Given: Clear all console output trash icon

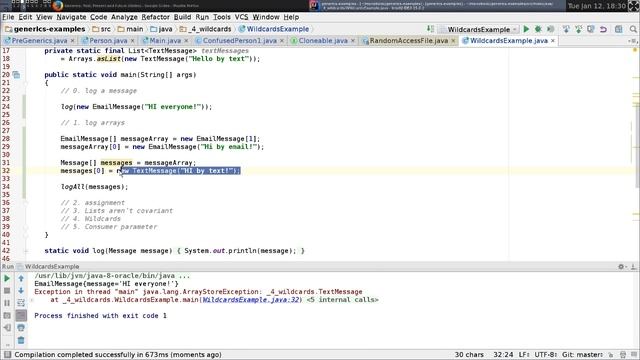Looking at the screenshot, I should 21,340.
